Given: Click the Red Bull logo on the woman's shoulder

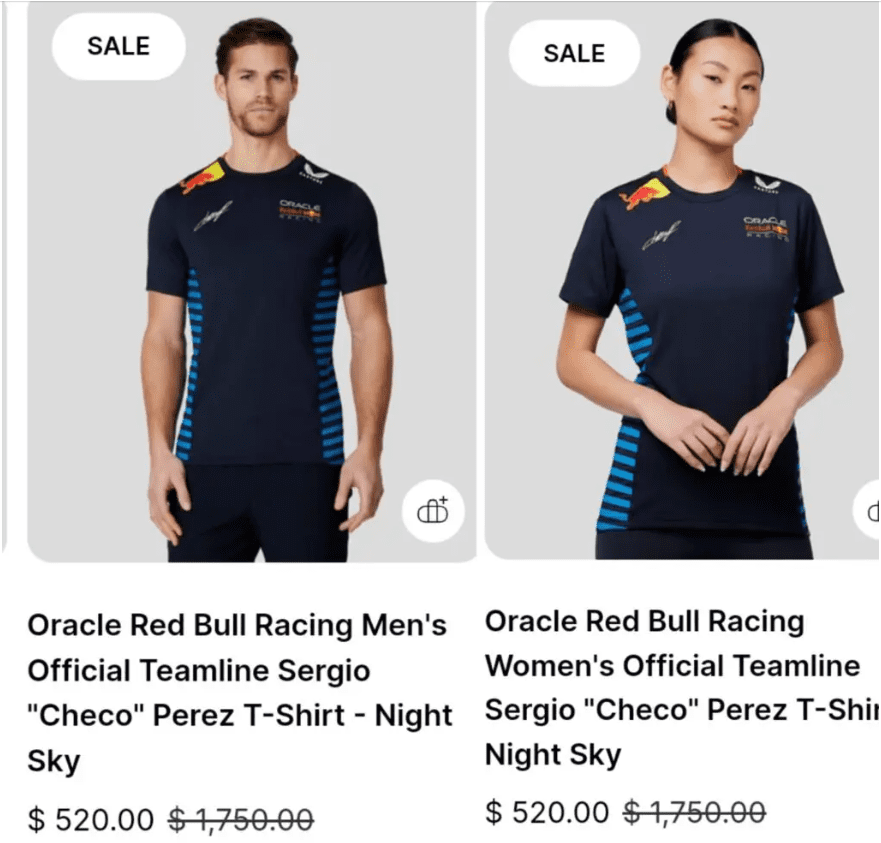Looking at the screenshot, I should (x=645, y=193).
